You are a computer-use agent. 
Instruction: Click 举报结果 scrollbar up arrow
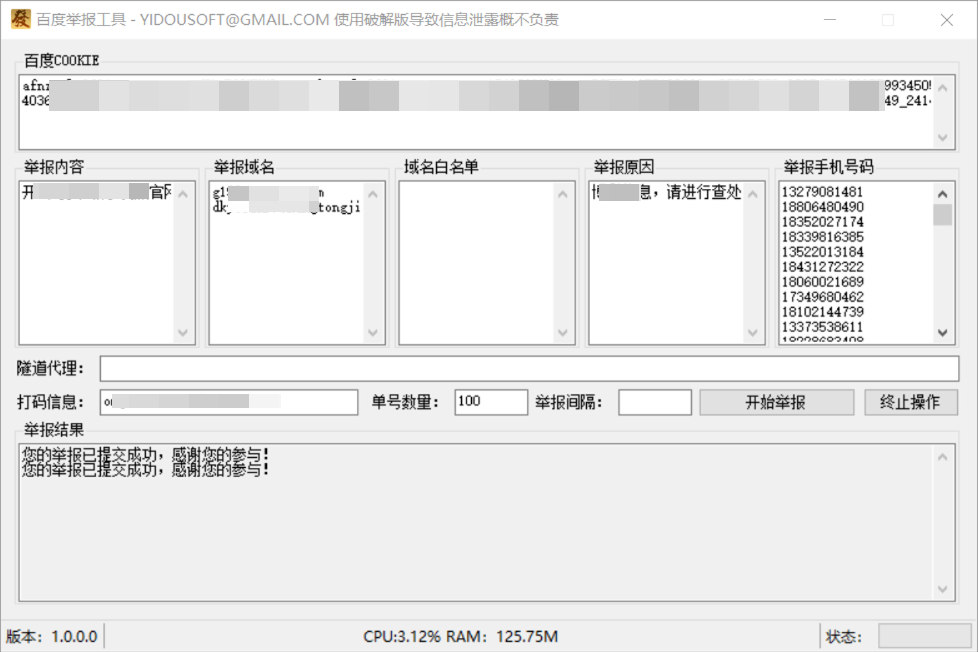click(942, 457)
